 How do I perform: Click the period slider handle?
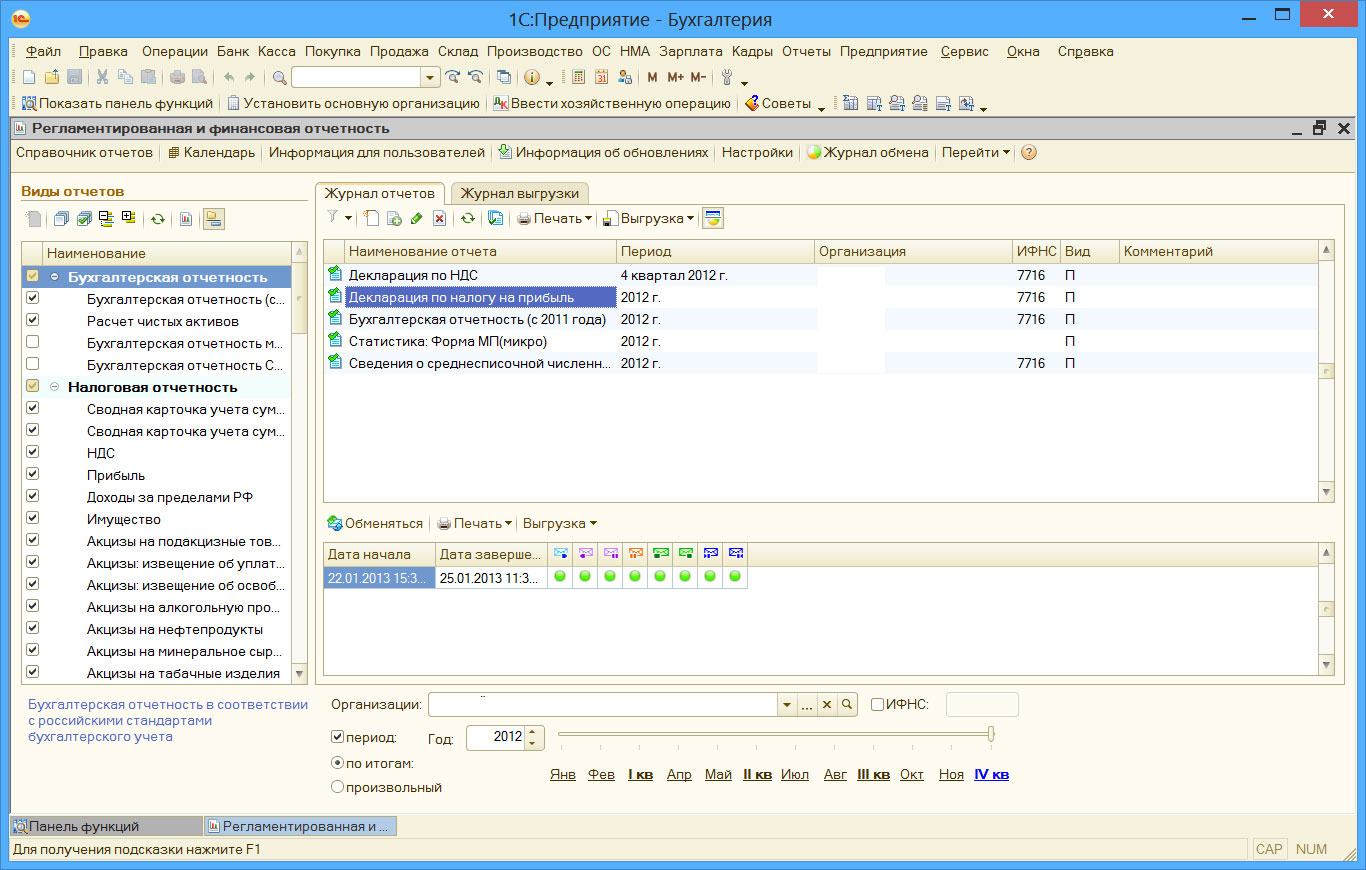point(991,734)
